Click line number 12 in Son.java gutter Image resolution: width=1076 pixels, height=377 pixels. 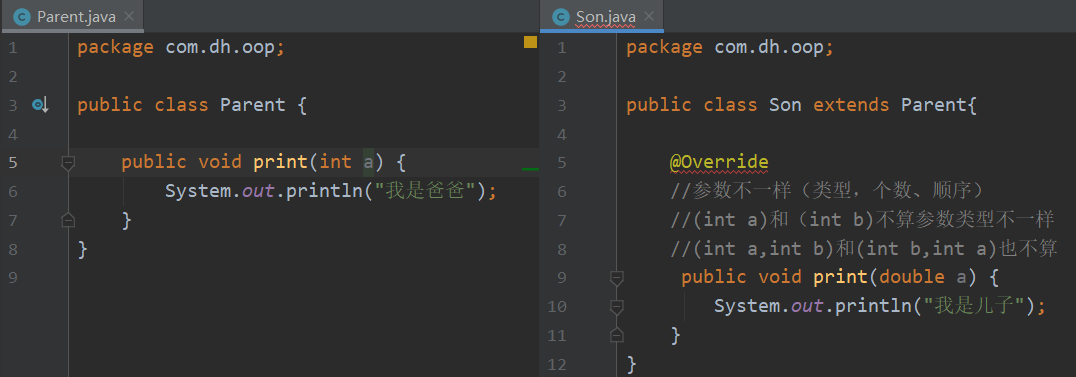(558, 364)
